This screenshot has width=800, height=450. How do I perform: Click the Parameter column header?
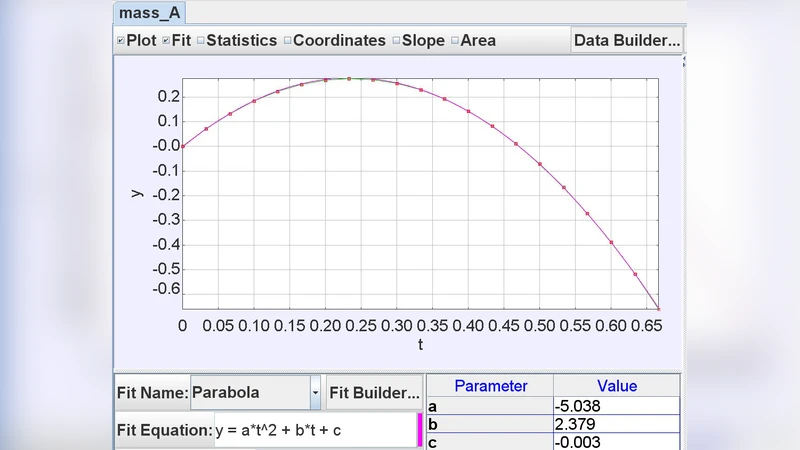(490, 386)
